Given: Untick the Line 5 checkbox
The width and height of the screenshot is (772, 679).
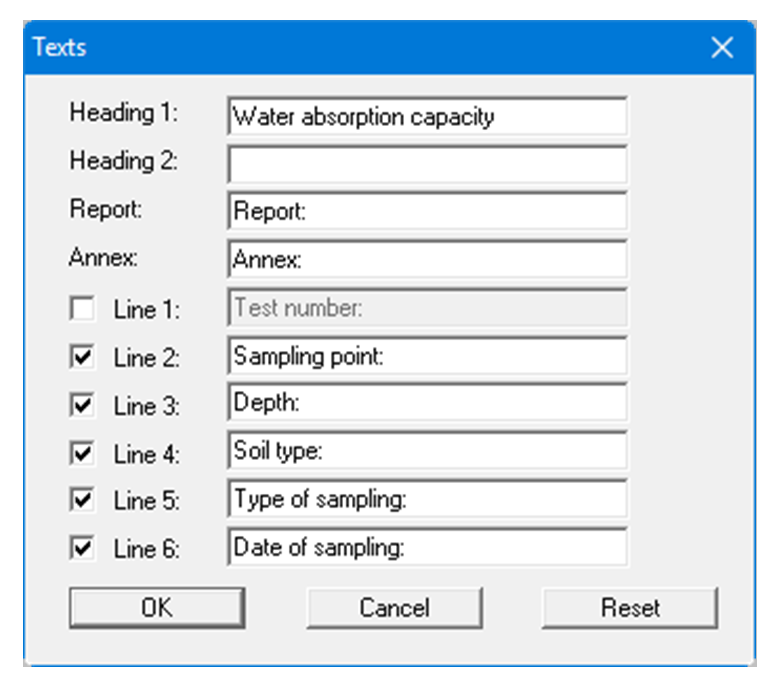Looking at the screenshot, I should click(x=82, y=501).
